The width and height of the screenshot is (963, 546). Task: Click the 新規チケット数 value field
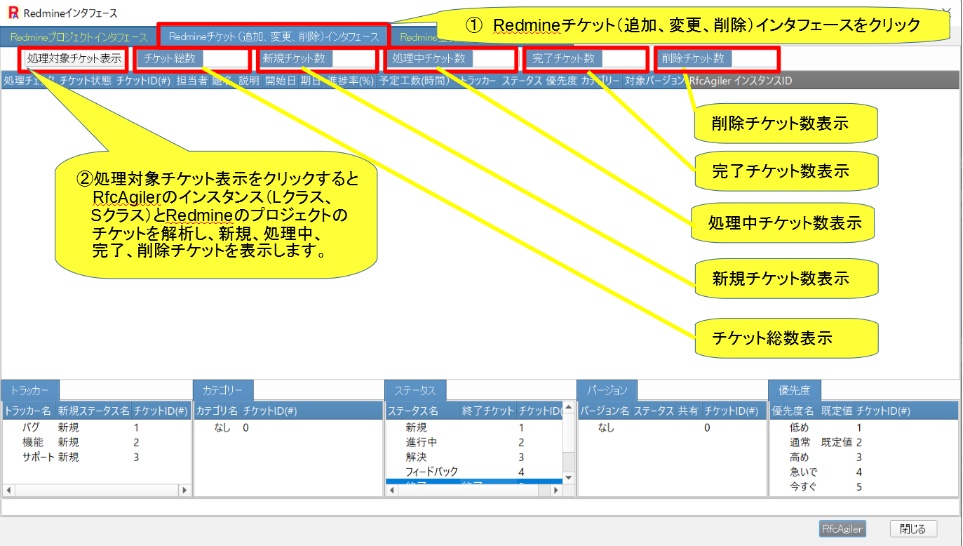click(353, 58)
